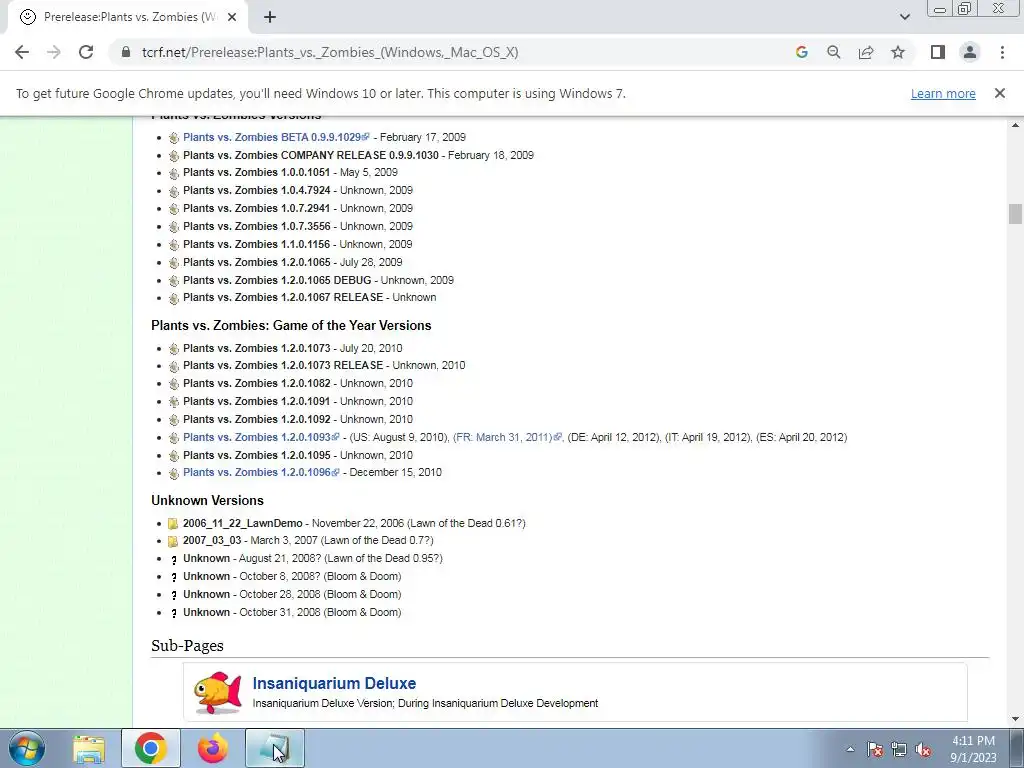1024x768 pixels.
Task: Open a new tab with plus button
Action: tap(270, 17)
